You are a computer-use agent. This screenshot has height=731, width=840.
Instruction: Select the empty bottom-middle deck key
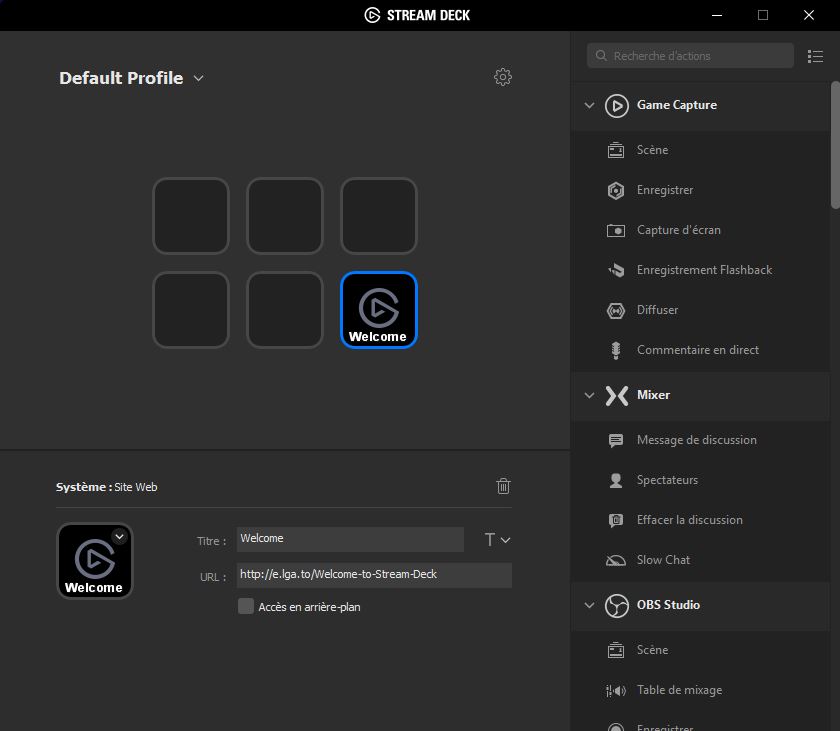[284, 310]
